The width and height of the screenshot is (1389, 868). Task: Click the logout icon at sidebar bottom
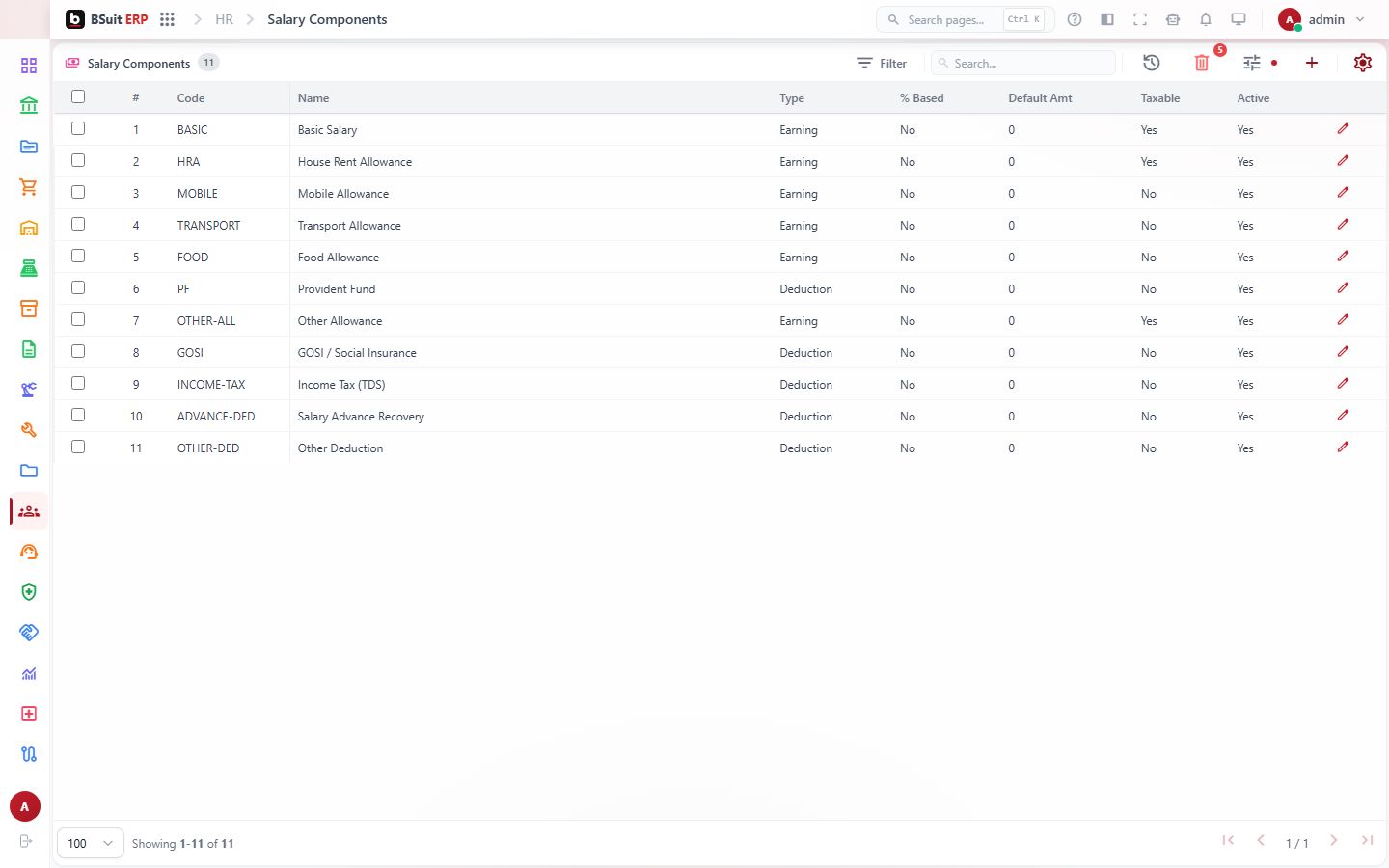[26, 841]
